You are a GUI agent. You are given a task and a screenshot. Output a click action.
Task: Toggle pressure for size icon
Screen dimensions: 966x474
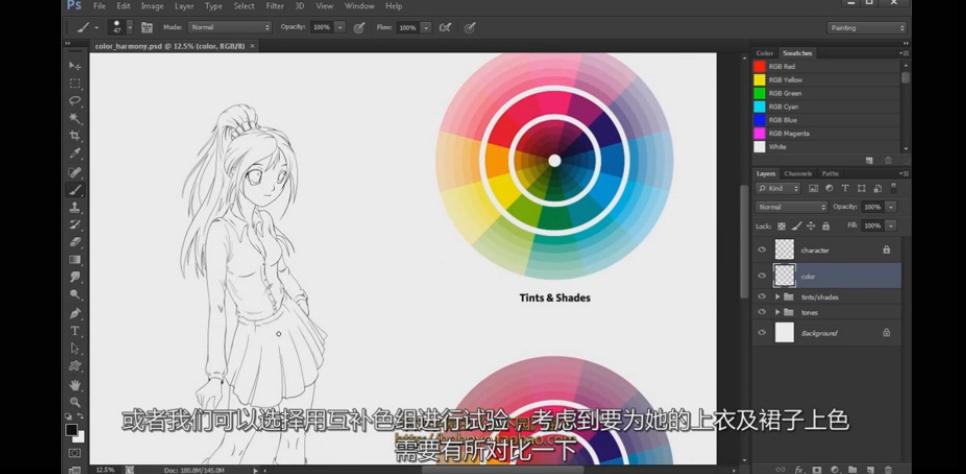pos(470,28)
